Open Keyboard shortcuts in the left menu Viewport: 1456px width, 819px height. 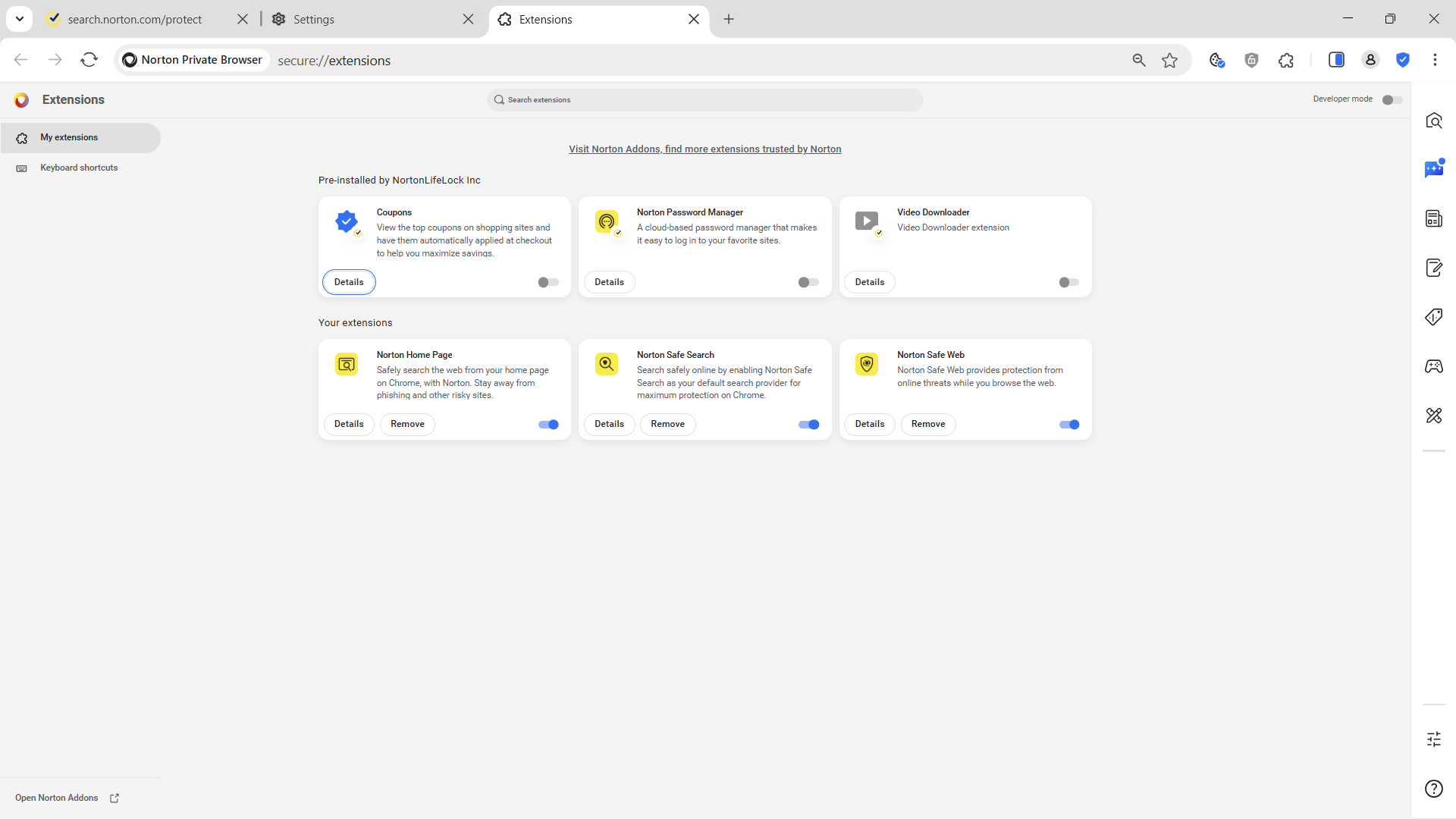coord(80,168)
